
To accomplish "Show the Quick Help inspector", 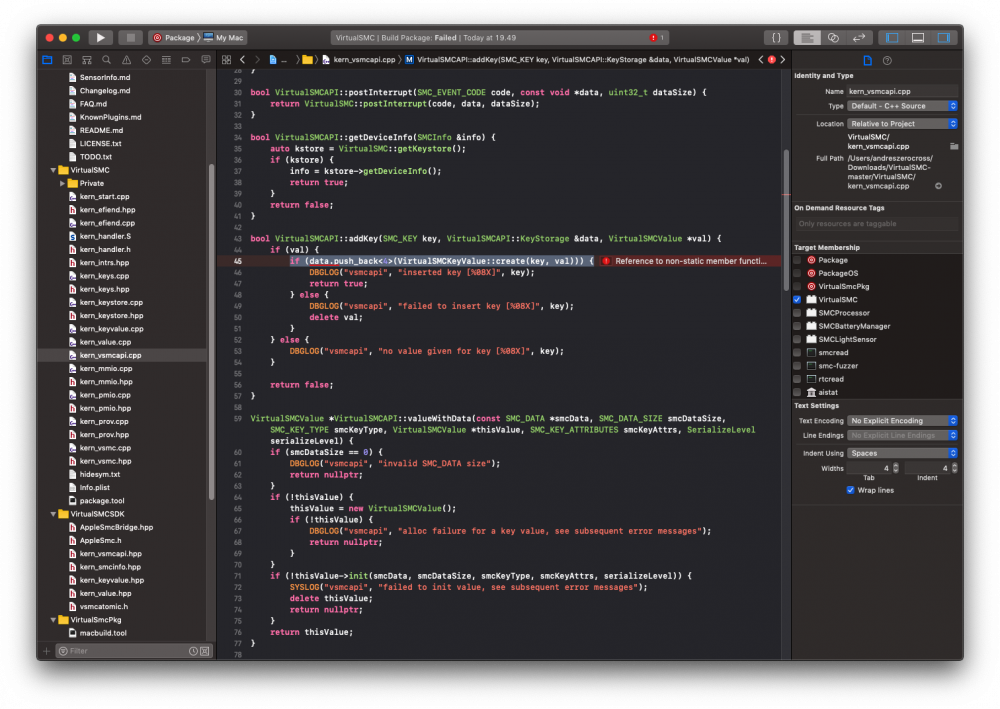I will [x=887, y=61].
